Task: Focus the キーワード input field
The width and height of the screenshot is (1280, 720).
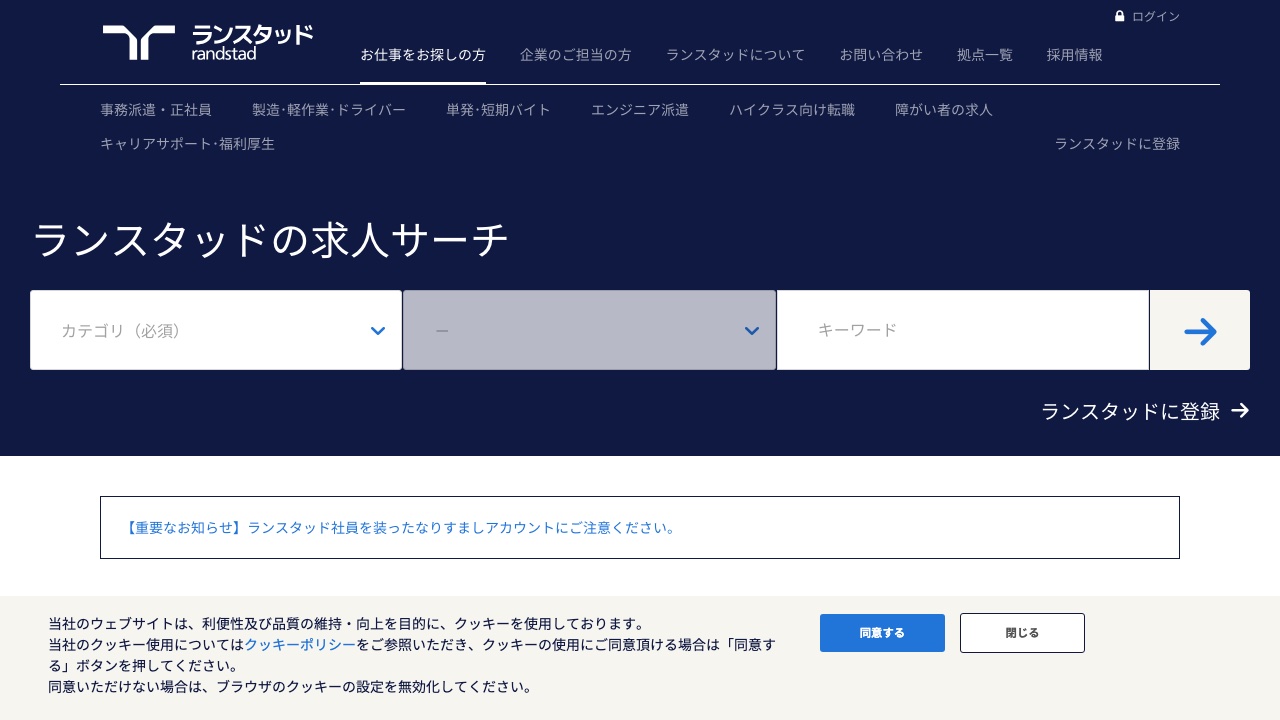Action: pos(963,330)
